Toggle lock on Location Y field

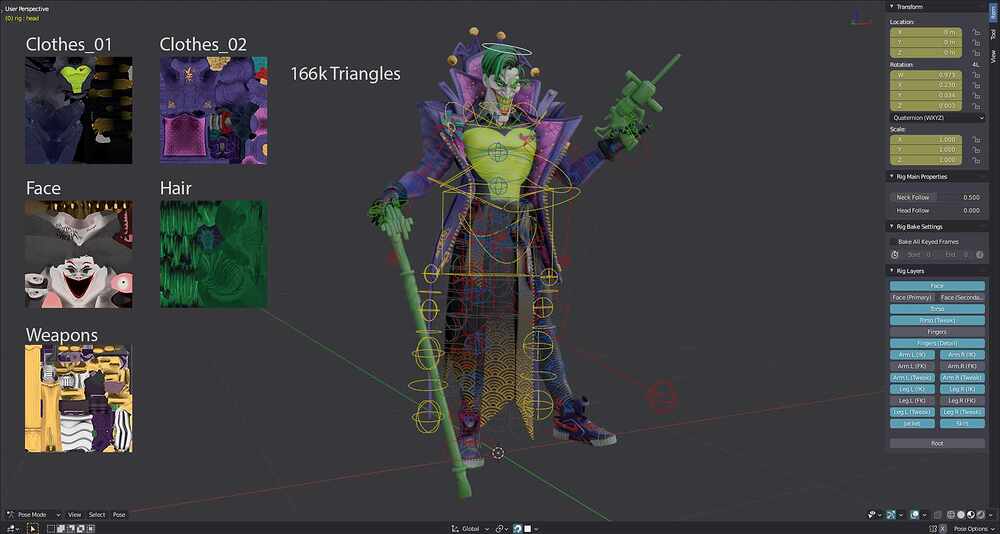[976, 43]
